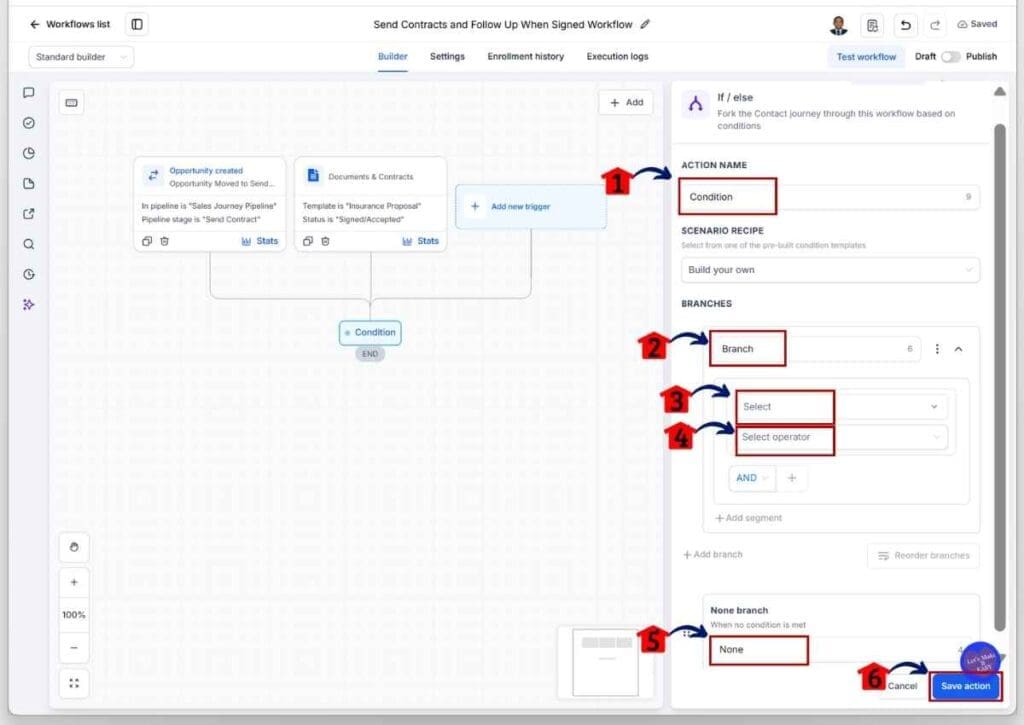
Task: Click Reorder branches button
Action: click(923, 555)
